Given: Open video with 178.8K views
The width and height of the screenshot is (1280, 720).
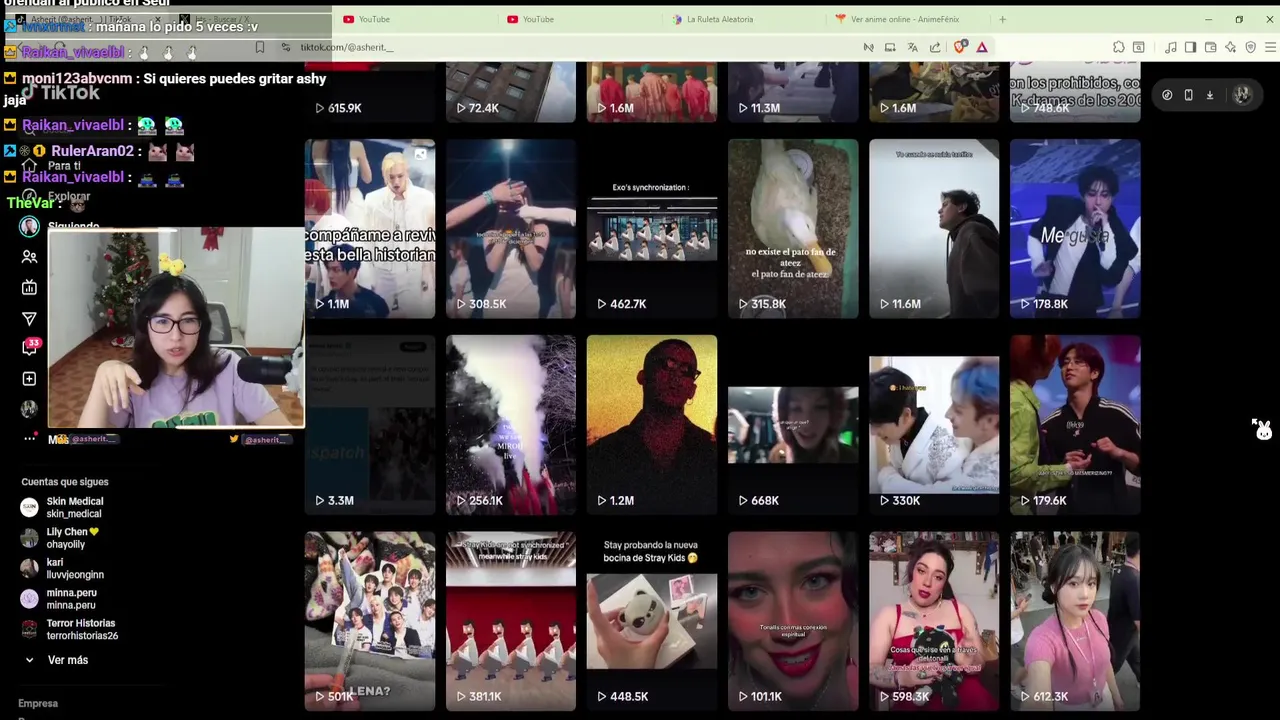Looking at the screenshot, I should coord(1075,229).
